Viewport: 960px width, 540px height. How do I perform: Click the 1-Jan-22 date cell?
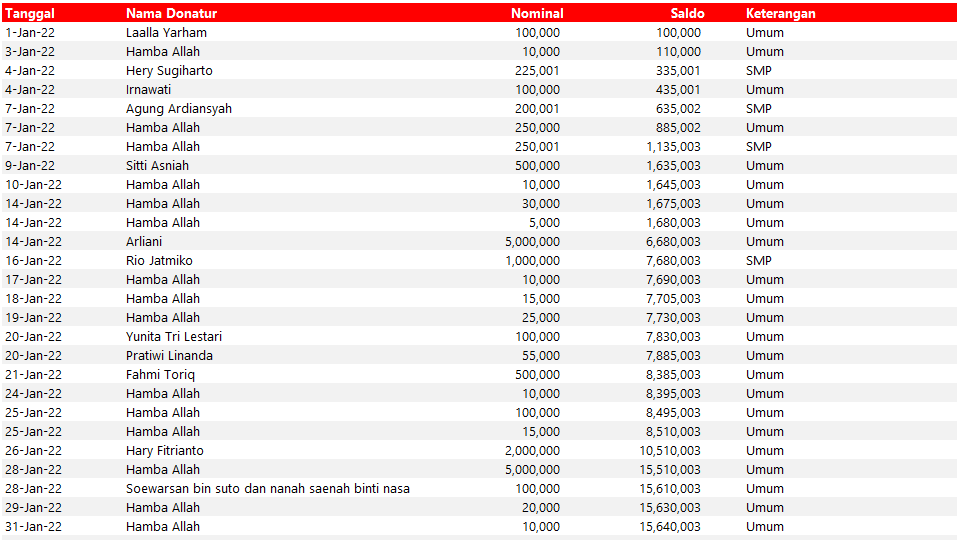[x=30, y=32]
